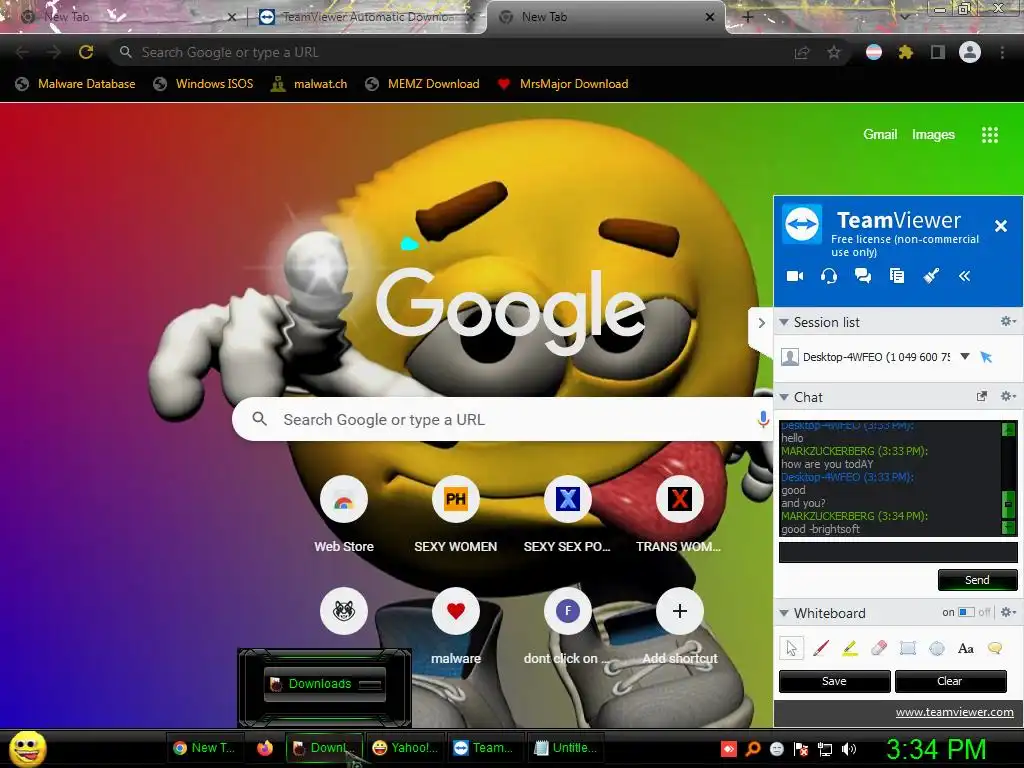Start voice search with microphone icon
The height and width of the screenshot is (768, 1024).
click(763, 419)
